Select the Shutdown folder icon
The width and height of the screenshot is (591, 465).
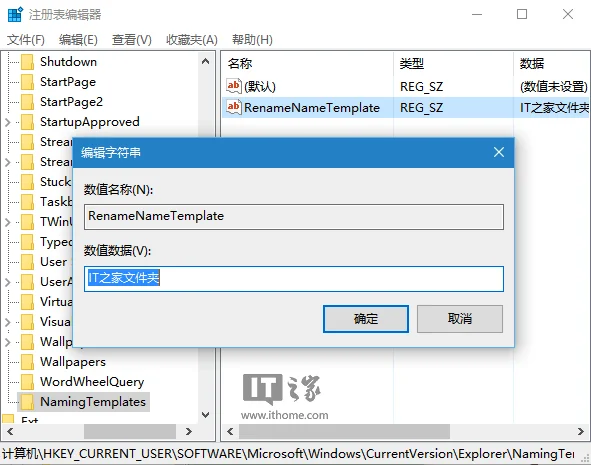28,62
